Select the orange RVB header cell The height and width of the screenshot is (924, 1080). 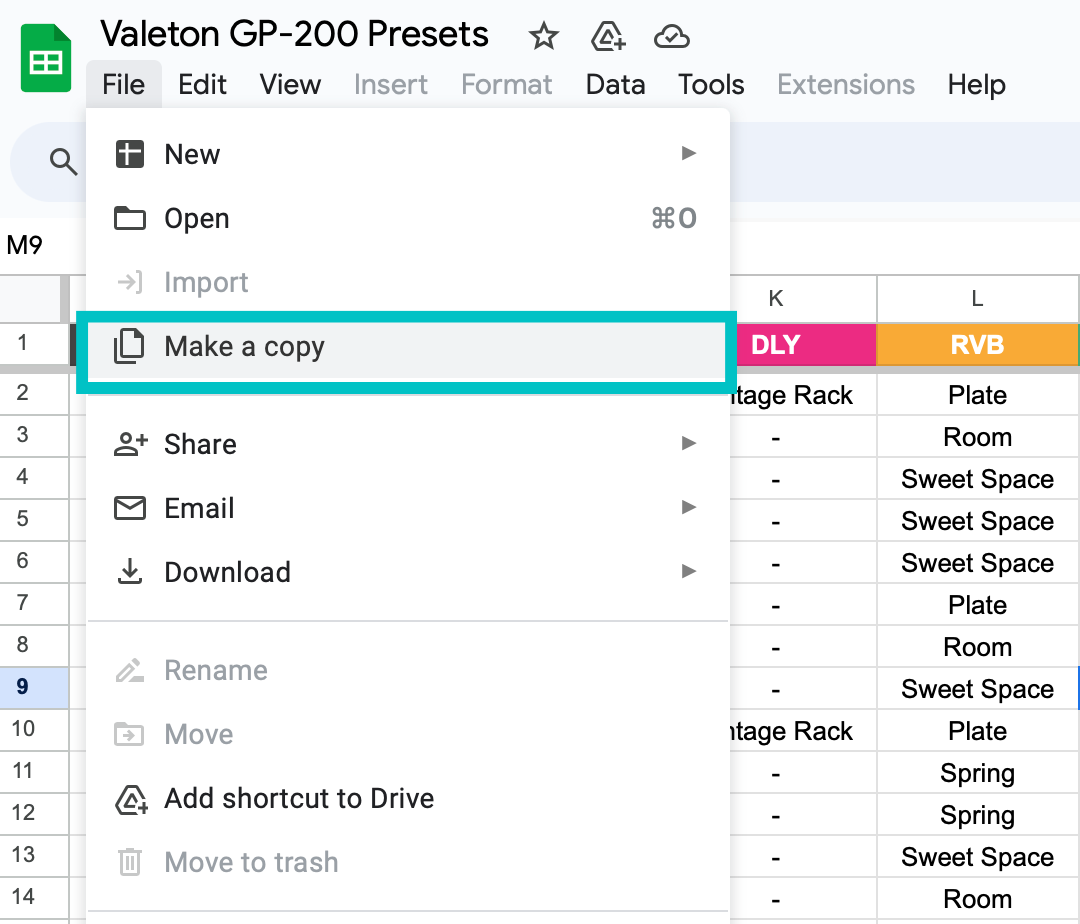point(977,344)
